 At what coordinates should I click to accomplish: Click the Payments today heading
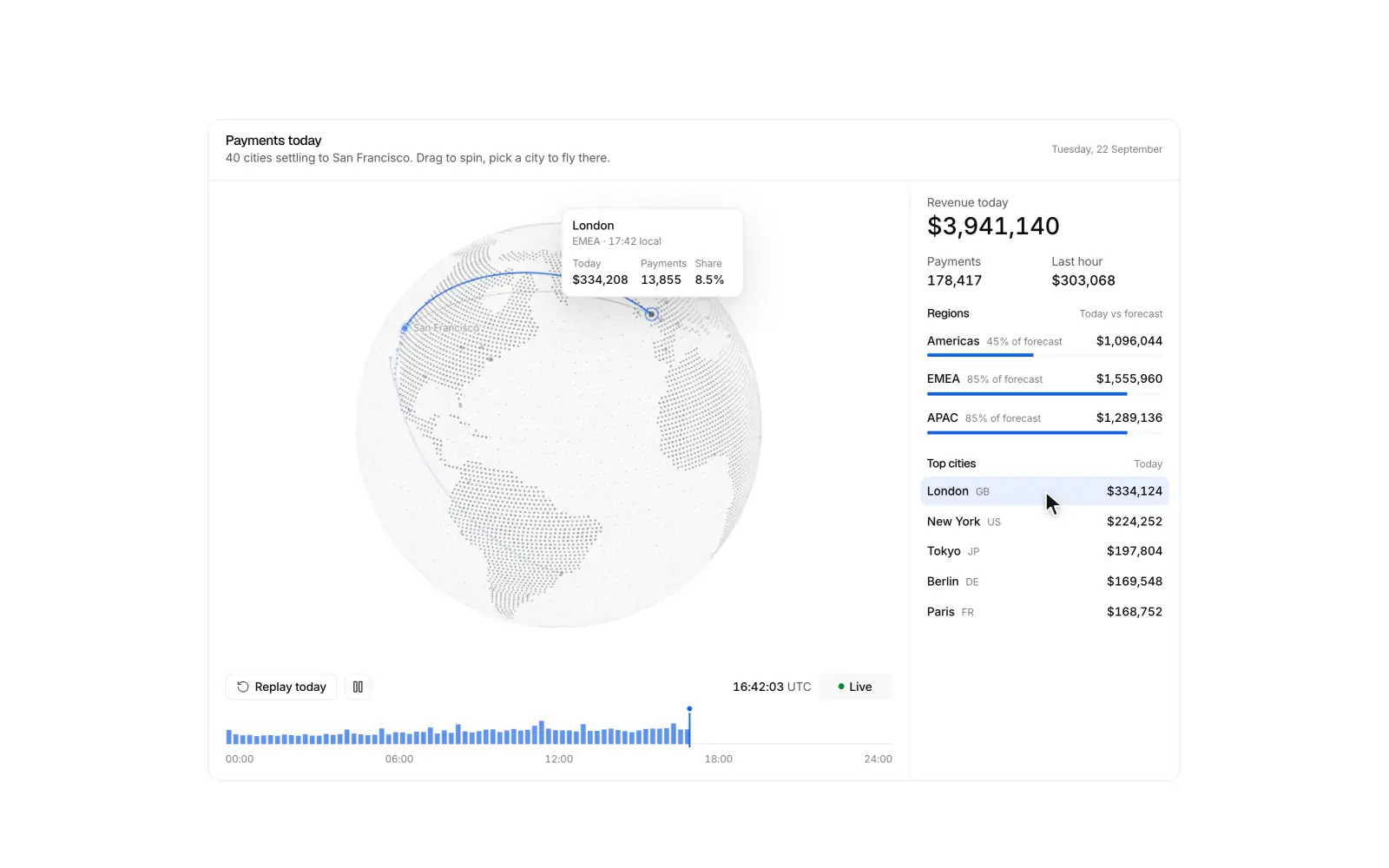[x=273, y=141]
